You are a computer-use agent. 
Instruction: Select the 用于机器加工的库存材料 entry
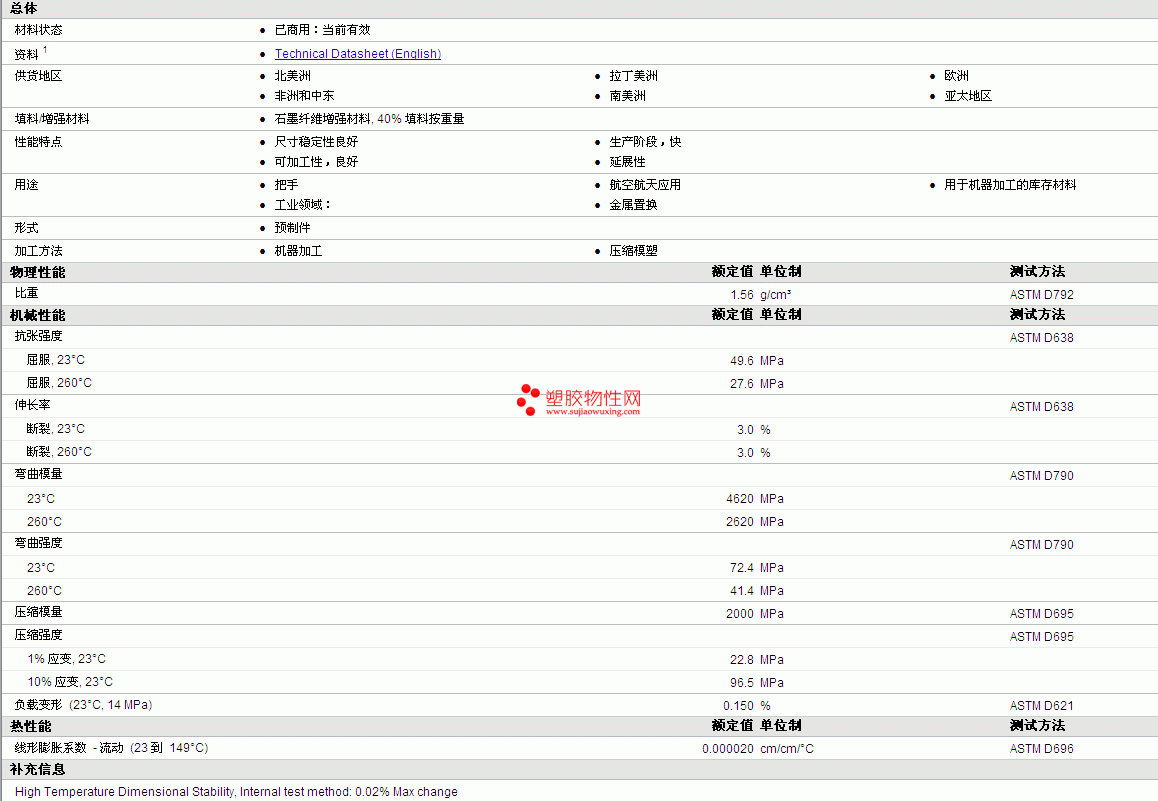pos(1010,185)
